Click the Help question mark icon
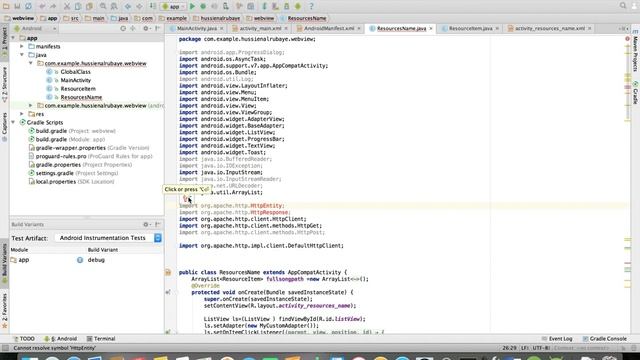The height and width of the screenshot is (360, 640). (x=311, y=6)
